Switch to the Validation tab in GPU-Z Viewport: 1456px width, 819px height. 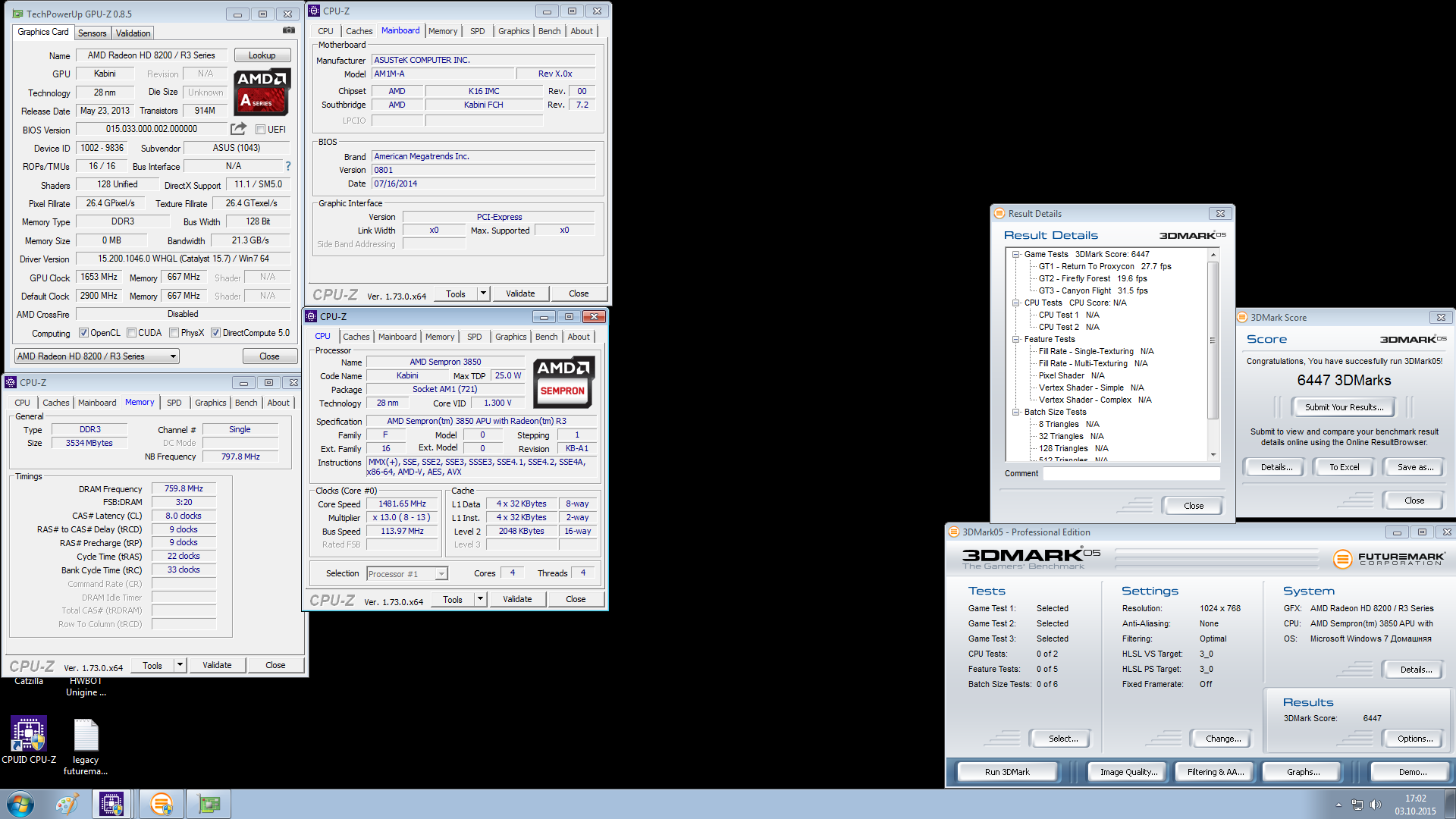[x=133, y=33]
